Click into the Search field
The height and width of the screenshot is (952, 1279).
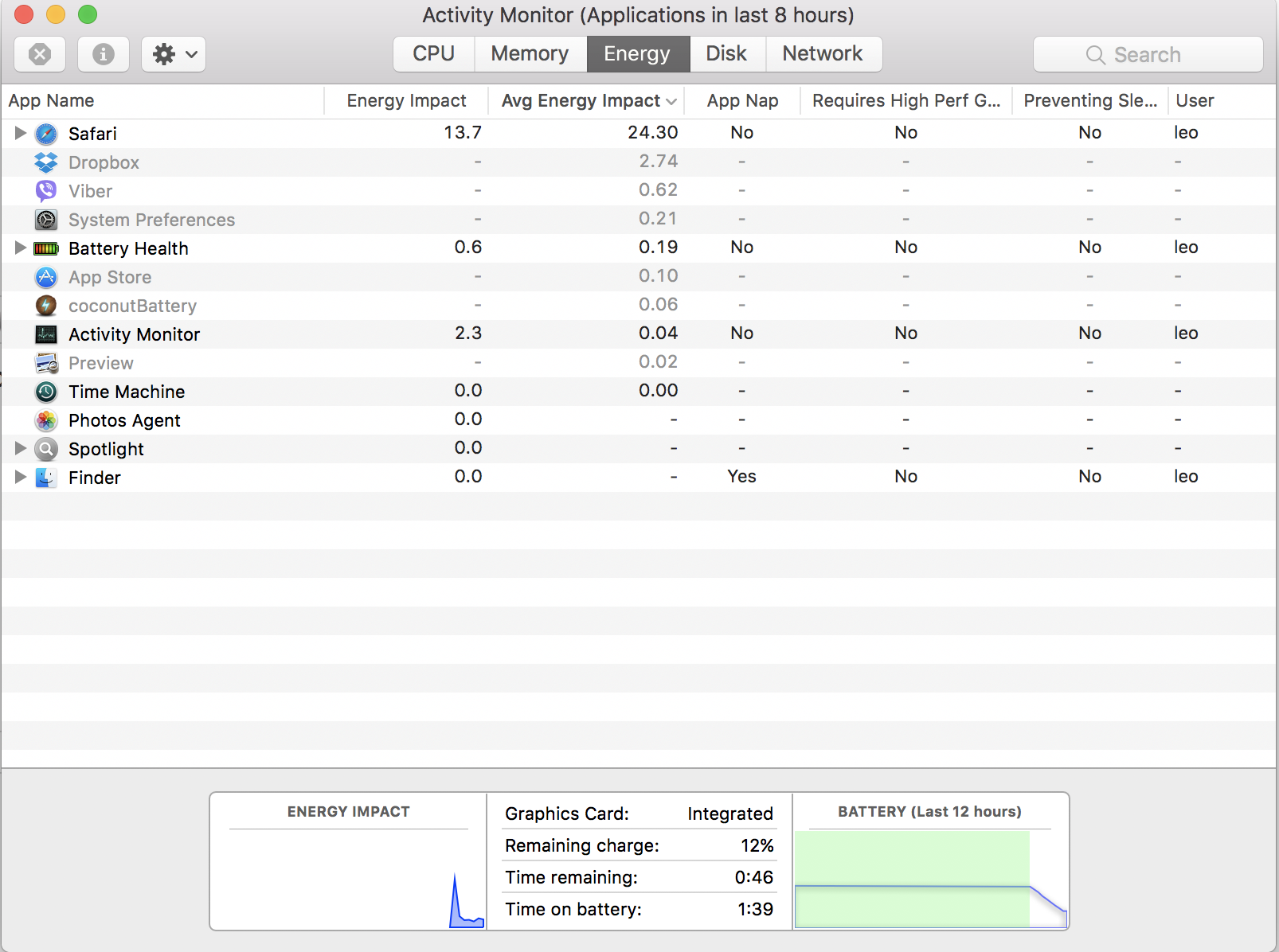[x=1148, y=54]
